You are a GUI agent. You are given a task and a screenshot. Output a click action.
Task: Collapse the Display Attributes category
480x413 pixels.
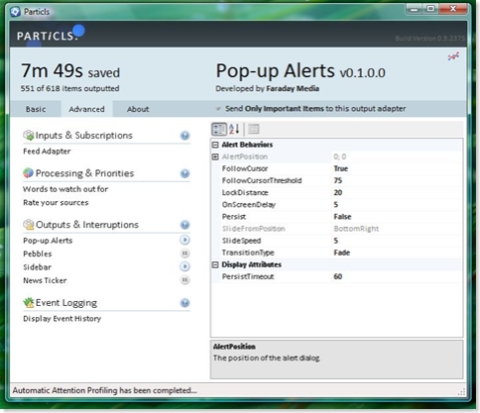215,265
